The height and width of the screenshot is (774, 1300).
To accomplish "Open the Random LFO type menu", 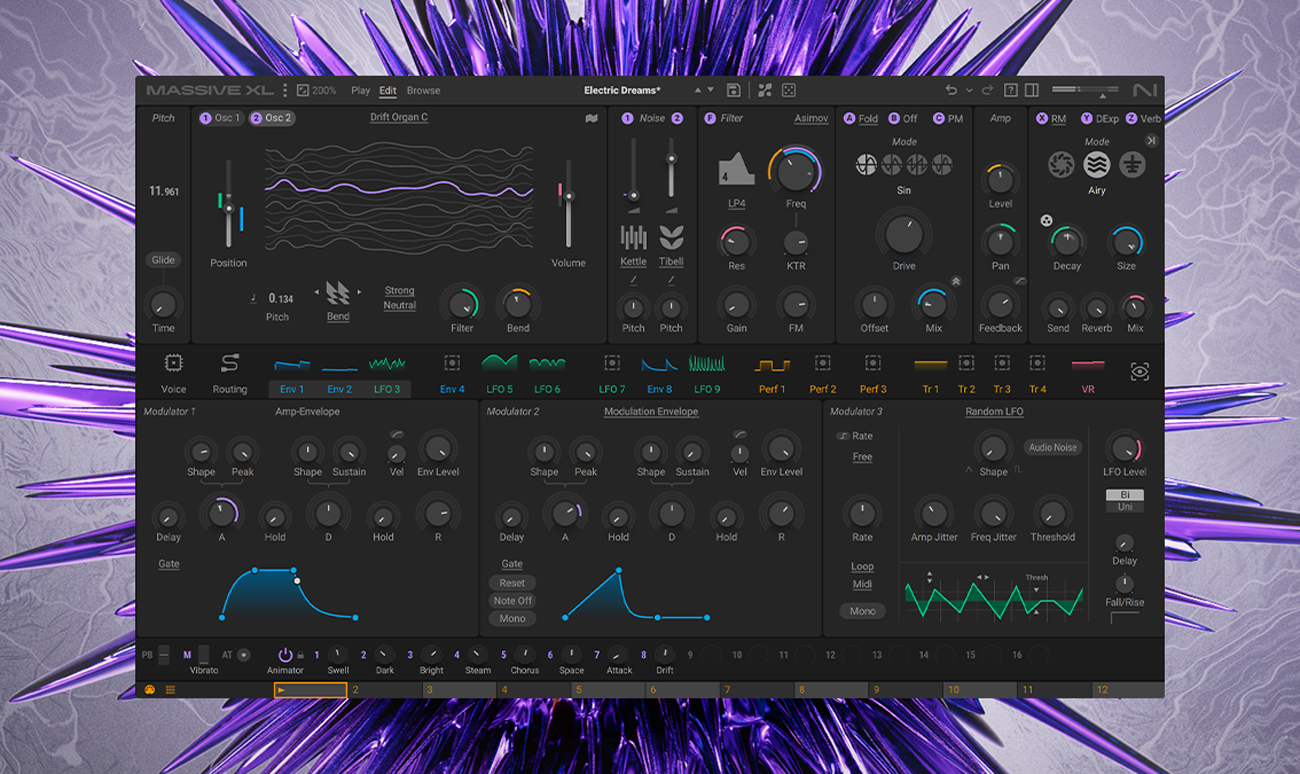I will [994, 411].
